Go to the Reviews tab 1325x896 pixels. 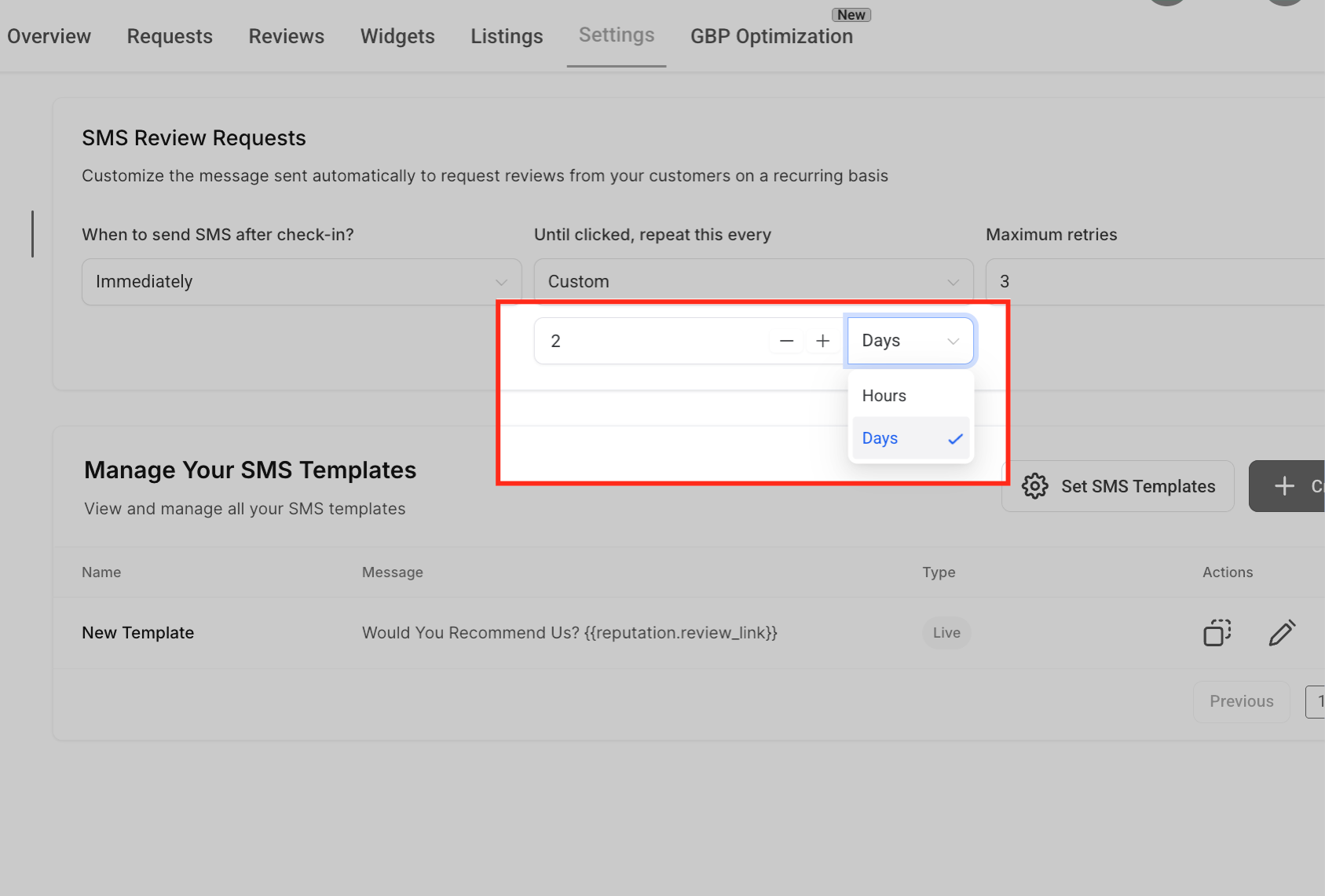[x=287, y=36]
